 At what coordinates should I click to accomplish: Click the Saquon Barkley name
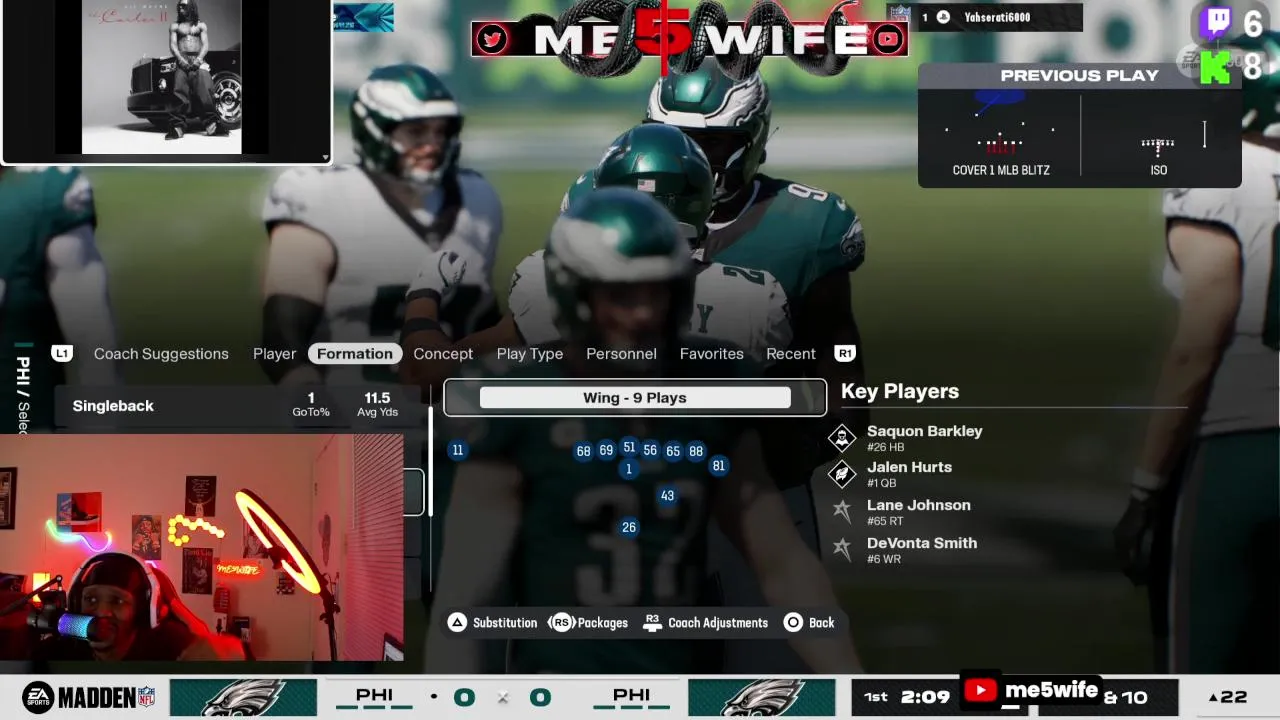click(925, 431)
